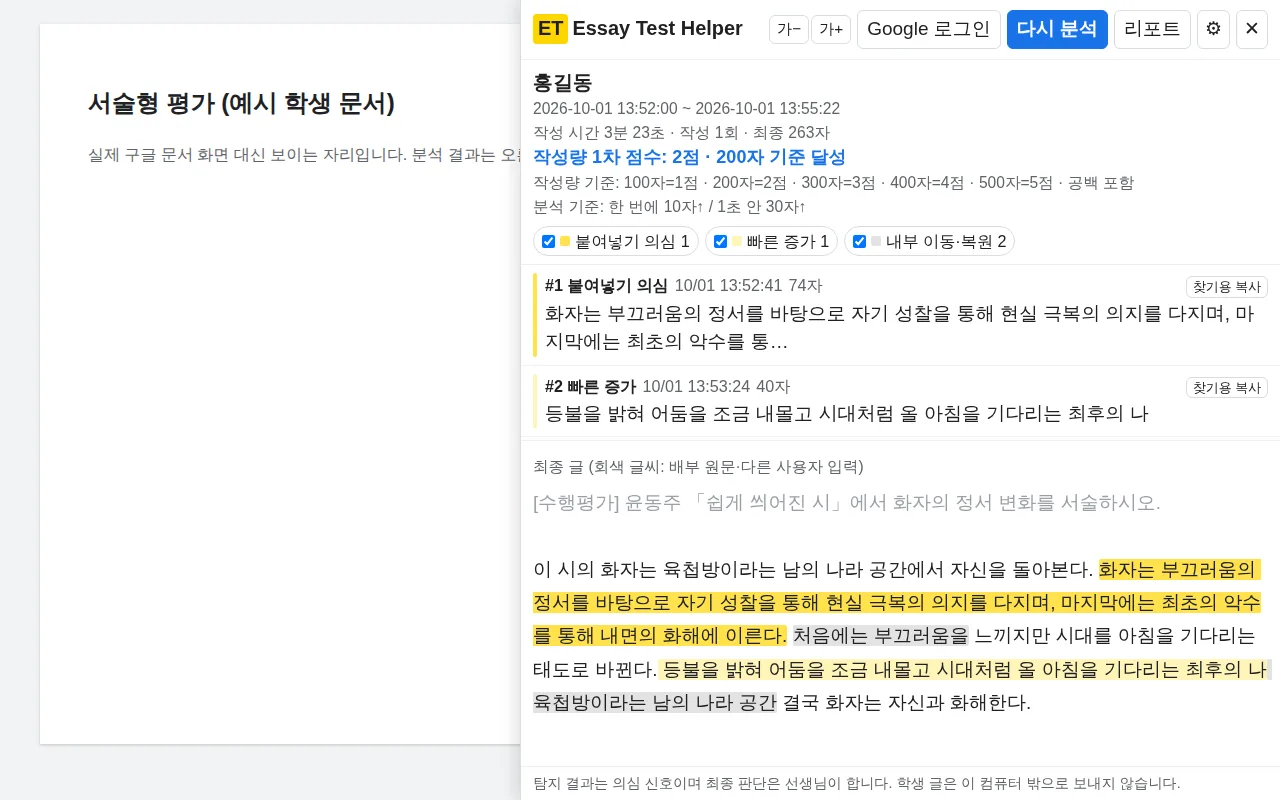Click pale yellow swatch beside 빠른 증가

click(x=737, y=241)
